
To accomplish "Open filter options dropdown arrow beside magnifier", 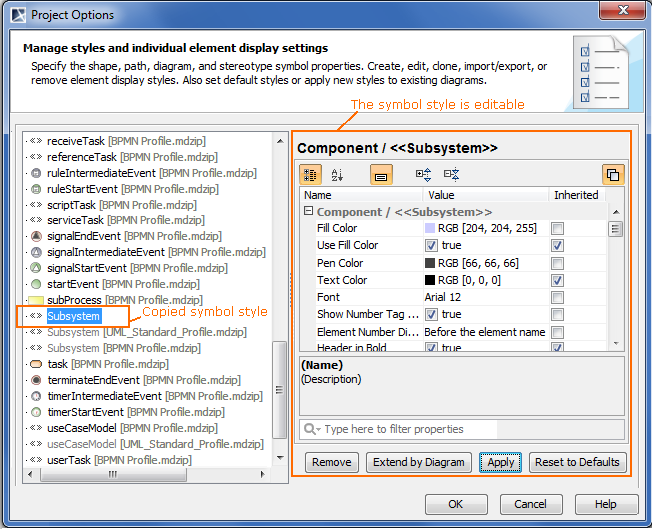I will pos(319,429).
